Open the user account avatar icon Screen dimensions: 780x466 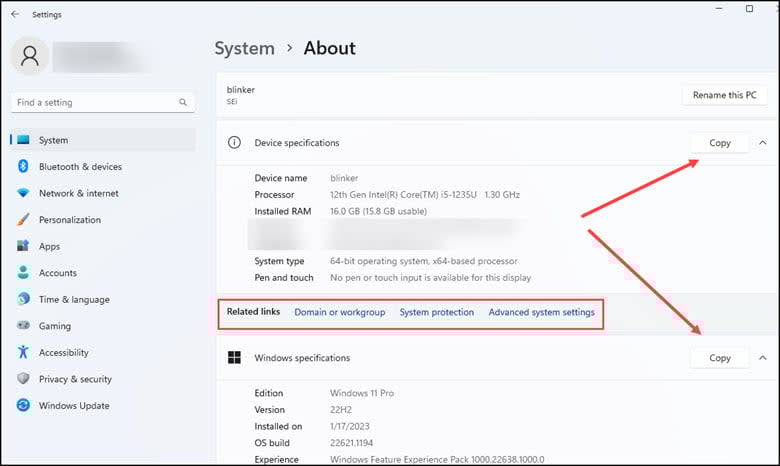point(30,56)
